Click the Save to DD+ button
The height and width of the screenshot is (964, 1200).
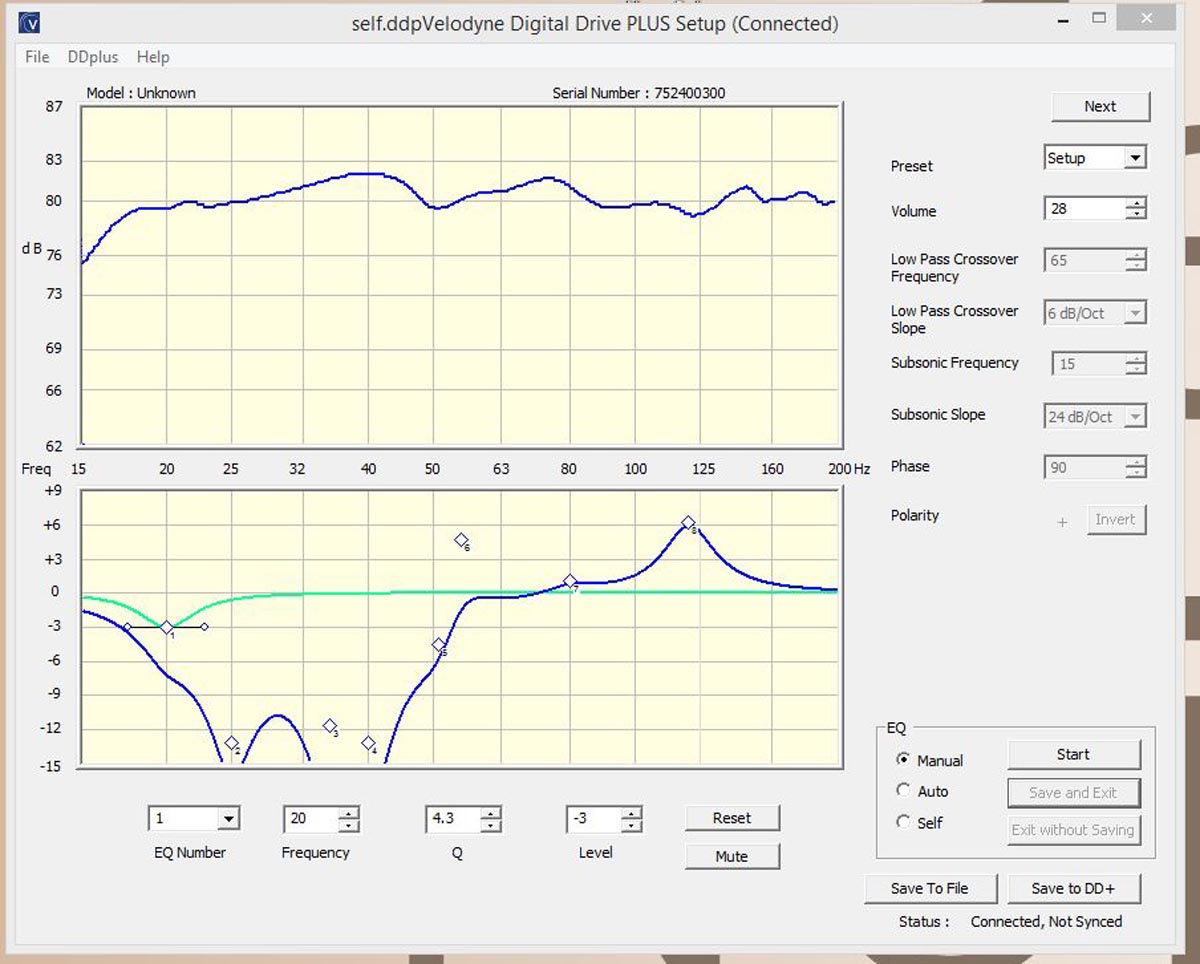1072,888
